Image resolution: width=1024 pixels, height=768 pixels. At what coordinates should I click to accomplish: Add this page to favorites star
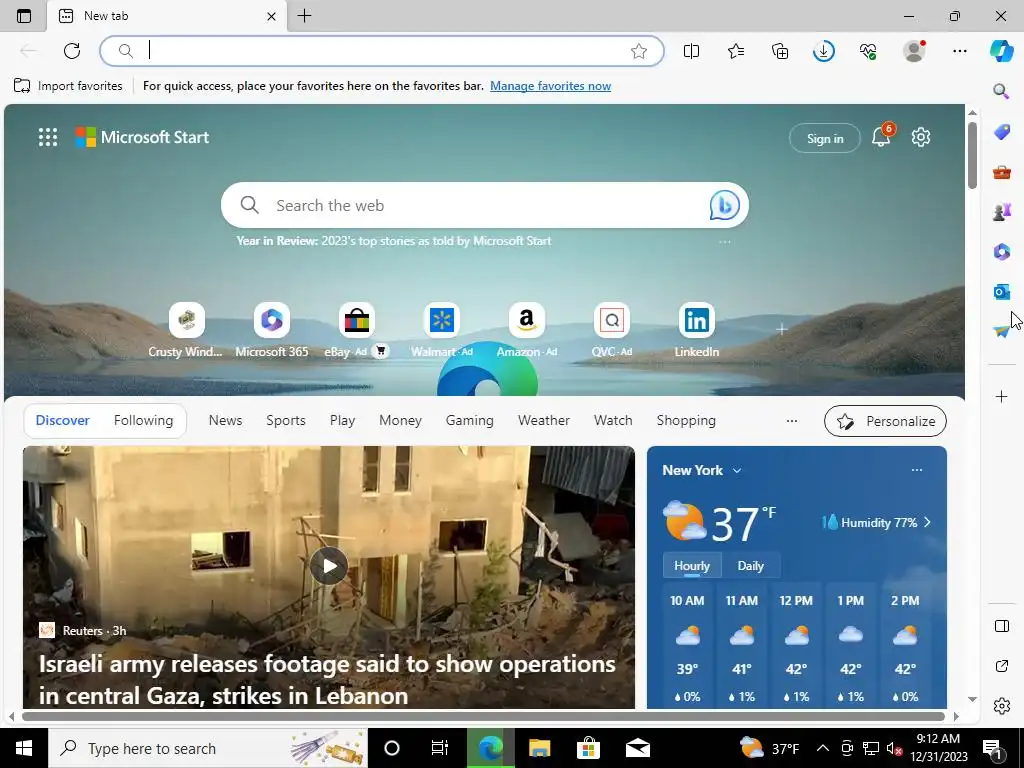coord(639,51)
